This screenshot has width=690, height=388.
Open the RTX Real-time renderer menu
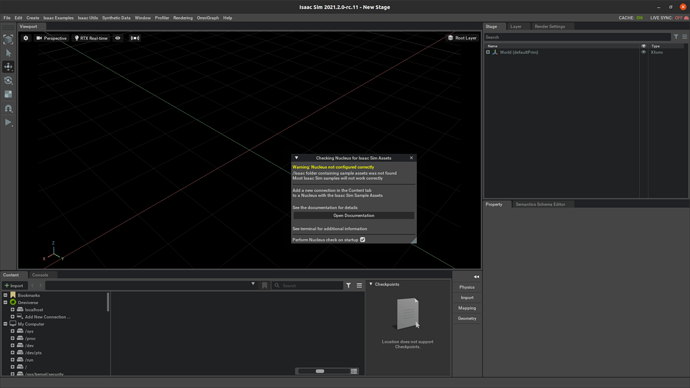coord(91,38)
